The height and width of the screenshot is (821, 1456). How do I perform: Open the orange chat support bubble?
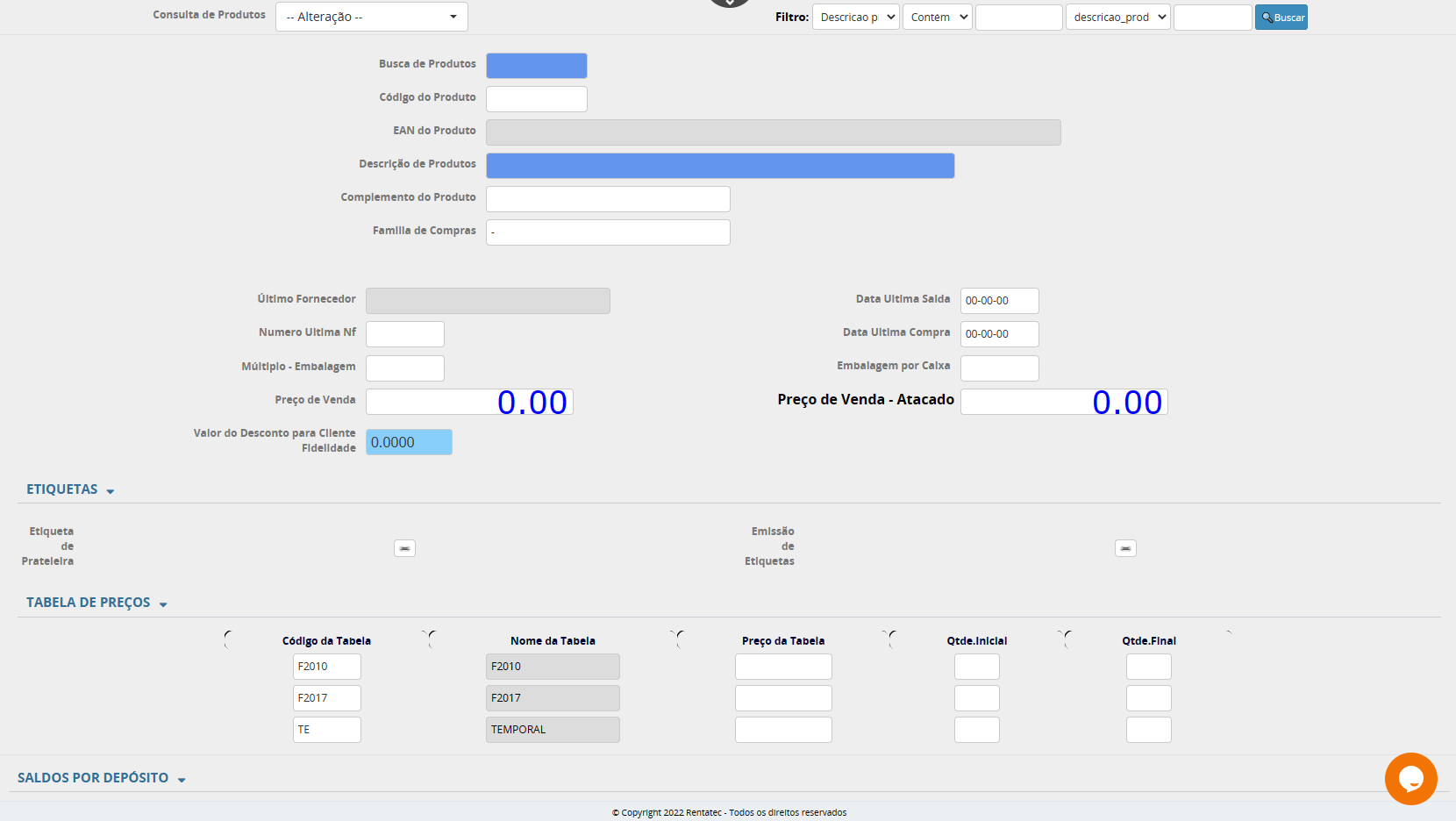[1410, 778]
